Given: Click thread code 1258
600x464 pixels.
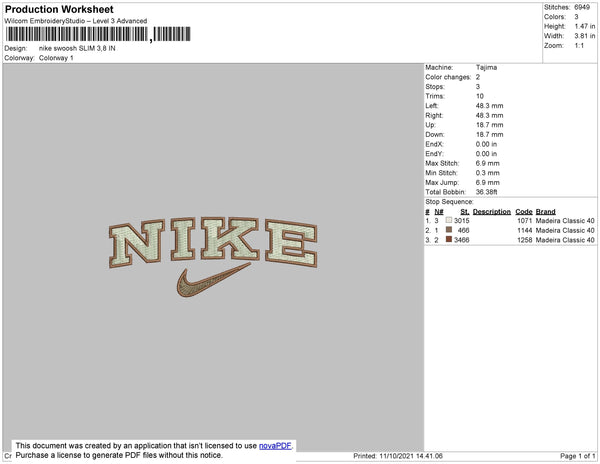Looking at the screenshot, I should [x=525, y=240].
